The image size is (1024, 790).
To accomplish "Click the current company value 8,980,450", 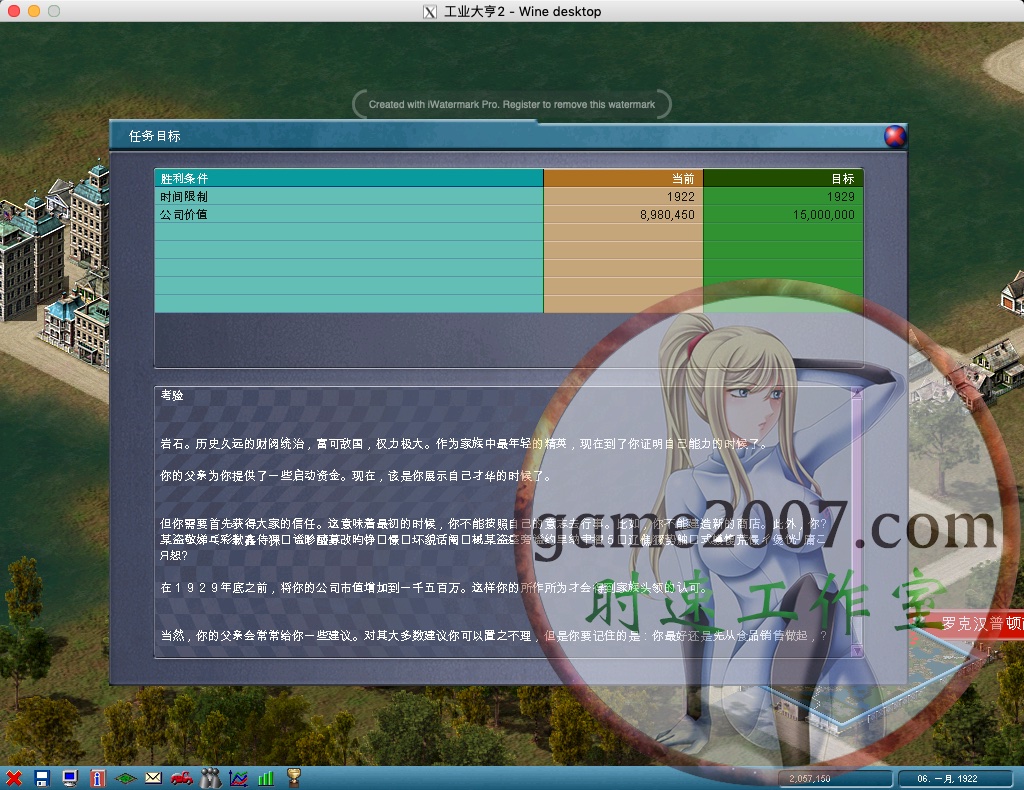I will click(x=667, y=215).
